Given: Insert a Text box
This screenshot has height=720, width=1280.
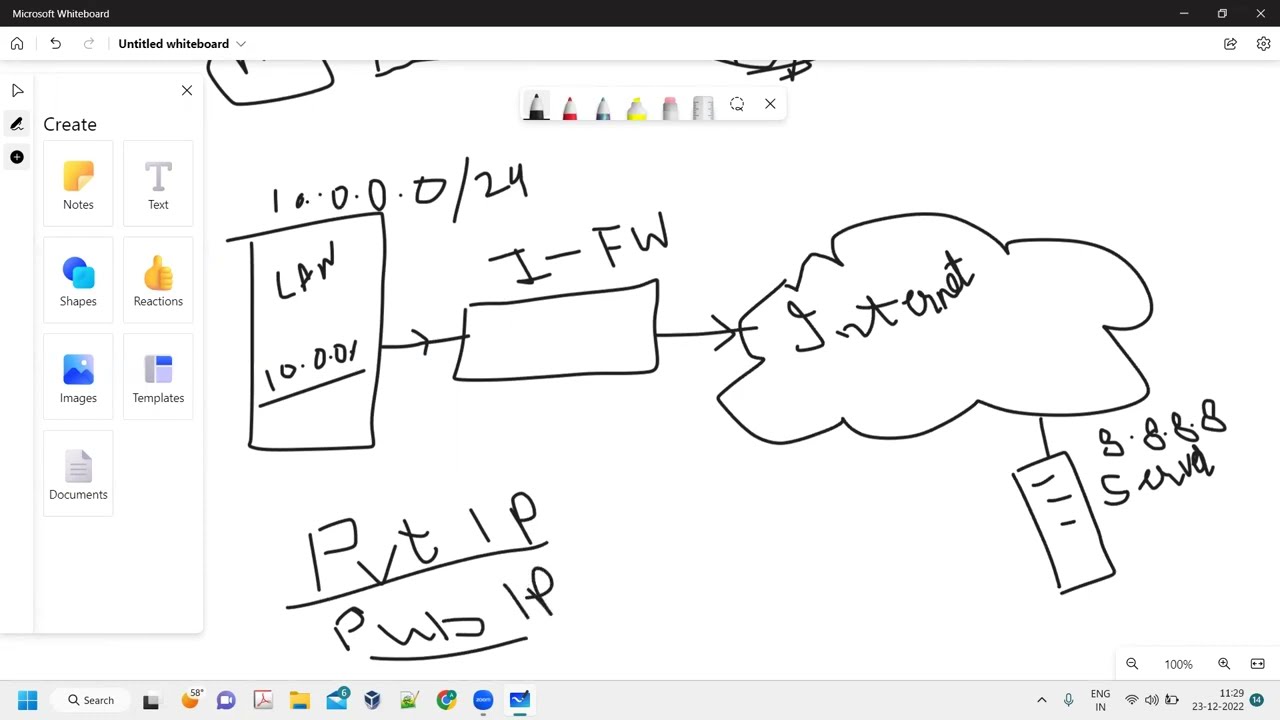Looking at the screenshot, I should [x=158, y=184].
